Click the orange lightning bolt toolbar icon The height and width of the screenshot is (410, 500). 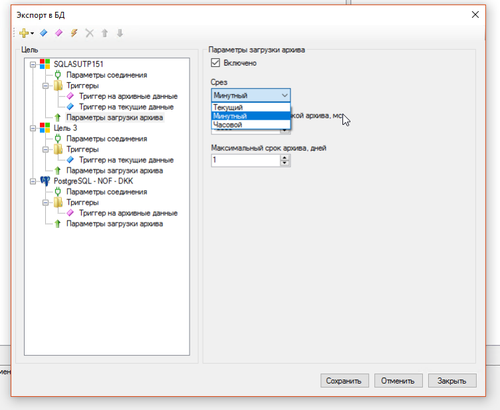[x=74, y=33]
